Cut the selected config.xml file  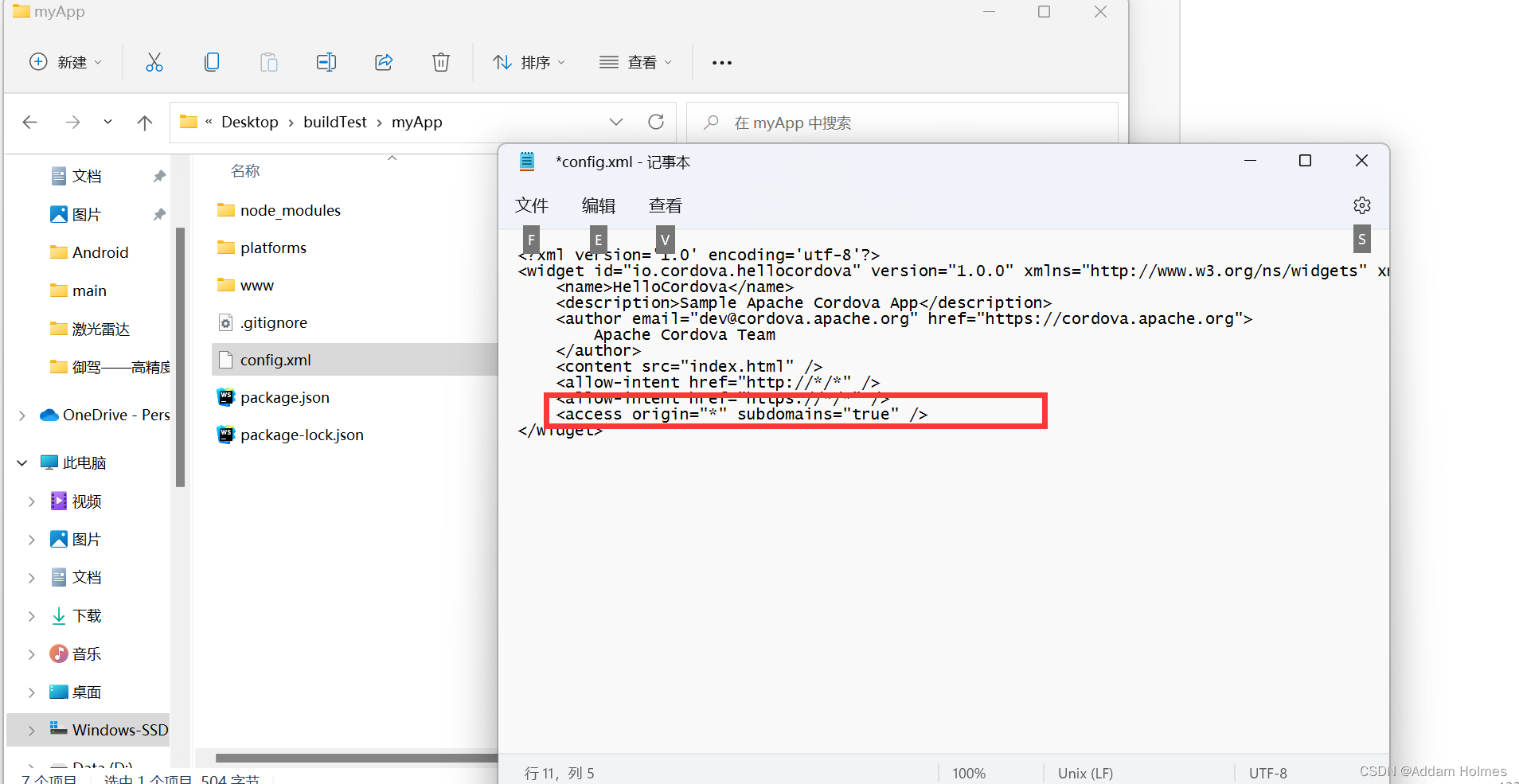pos(154,61)
